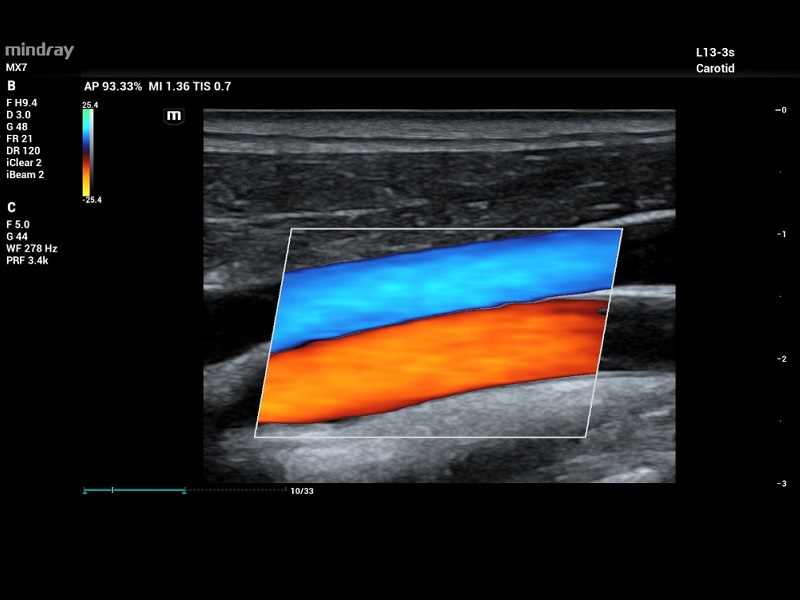Click the "m" probe orientation marker
This screenshot has height=600, width=800.
174,116
